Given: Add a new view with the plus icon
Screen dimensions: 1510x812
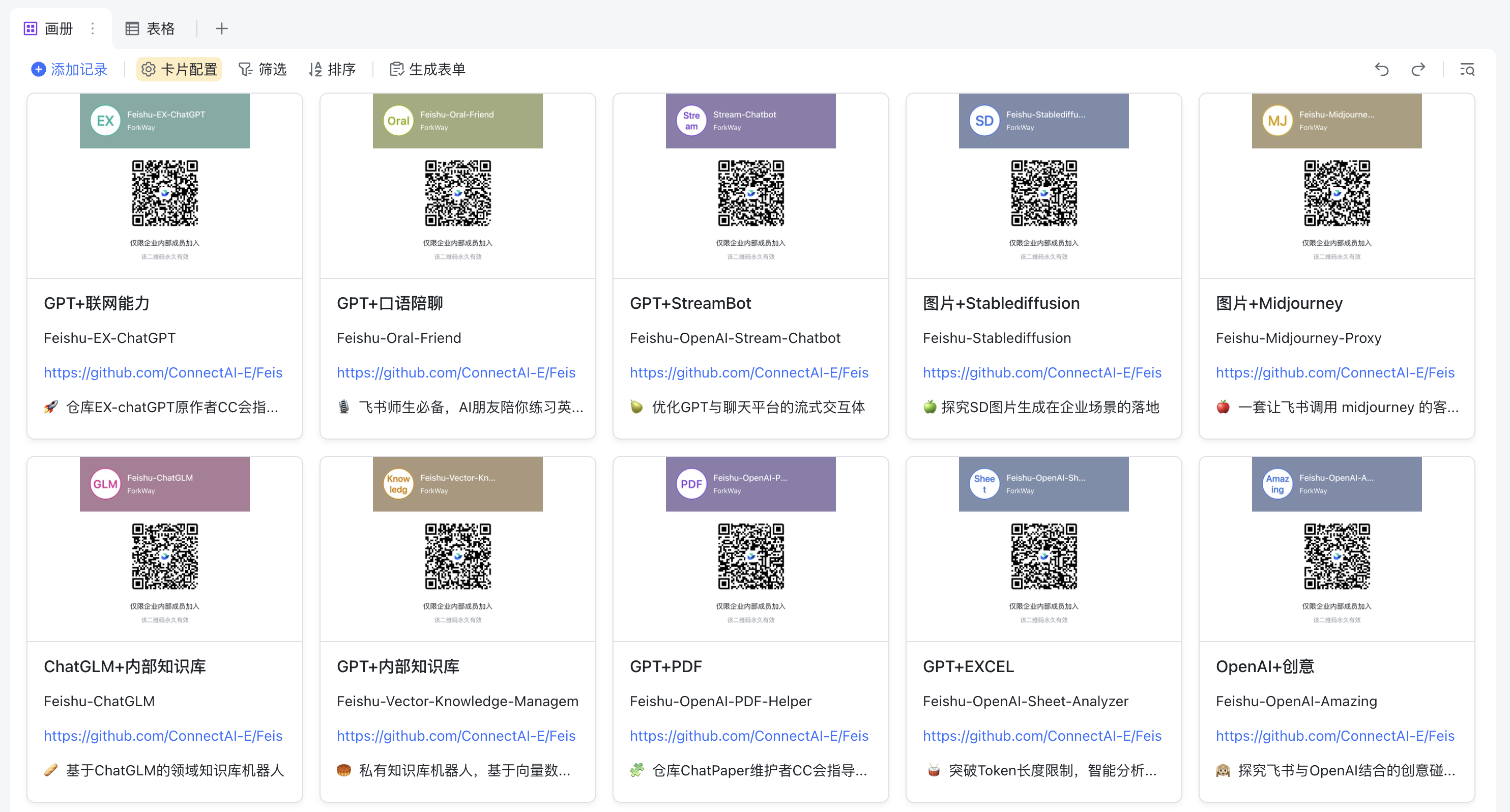Looking at the screenshot, I should [x=222, y=28].
